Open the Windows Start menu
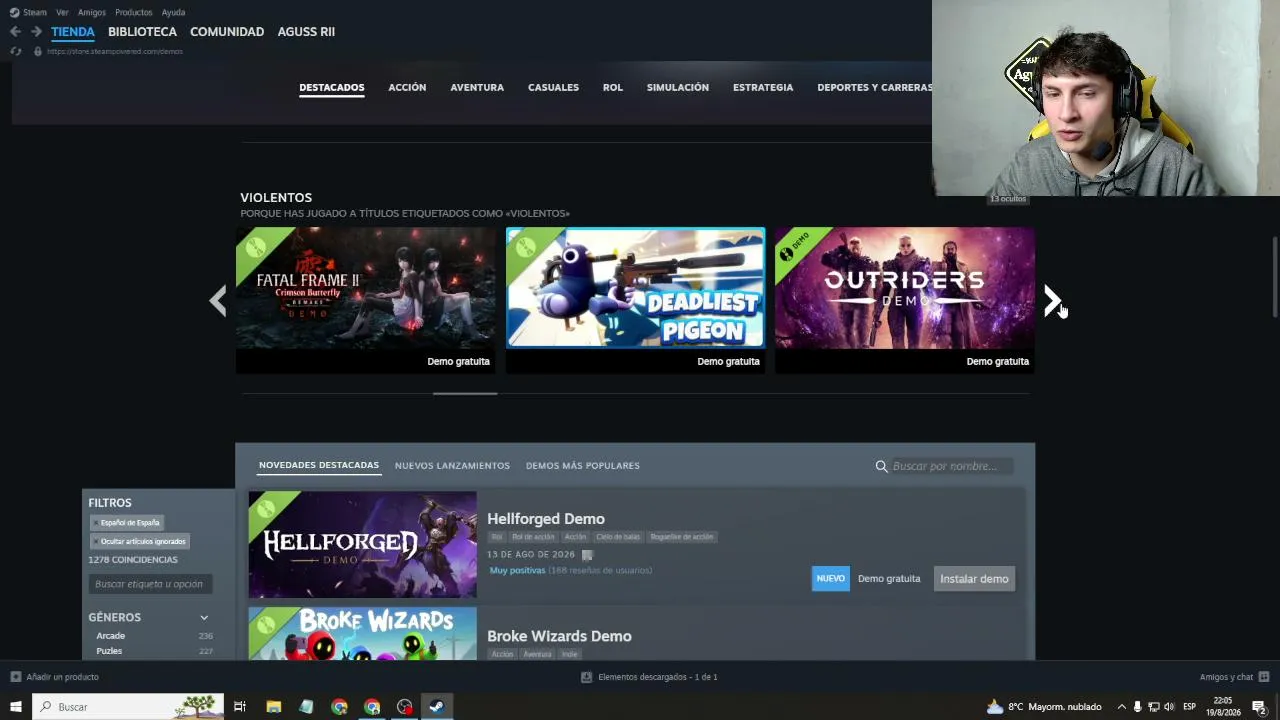 coord(16,707)
